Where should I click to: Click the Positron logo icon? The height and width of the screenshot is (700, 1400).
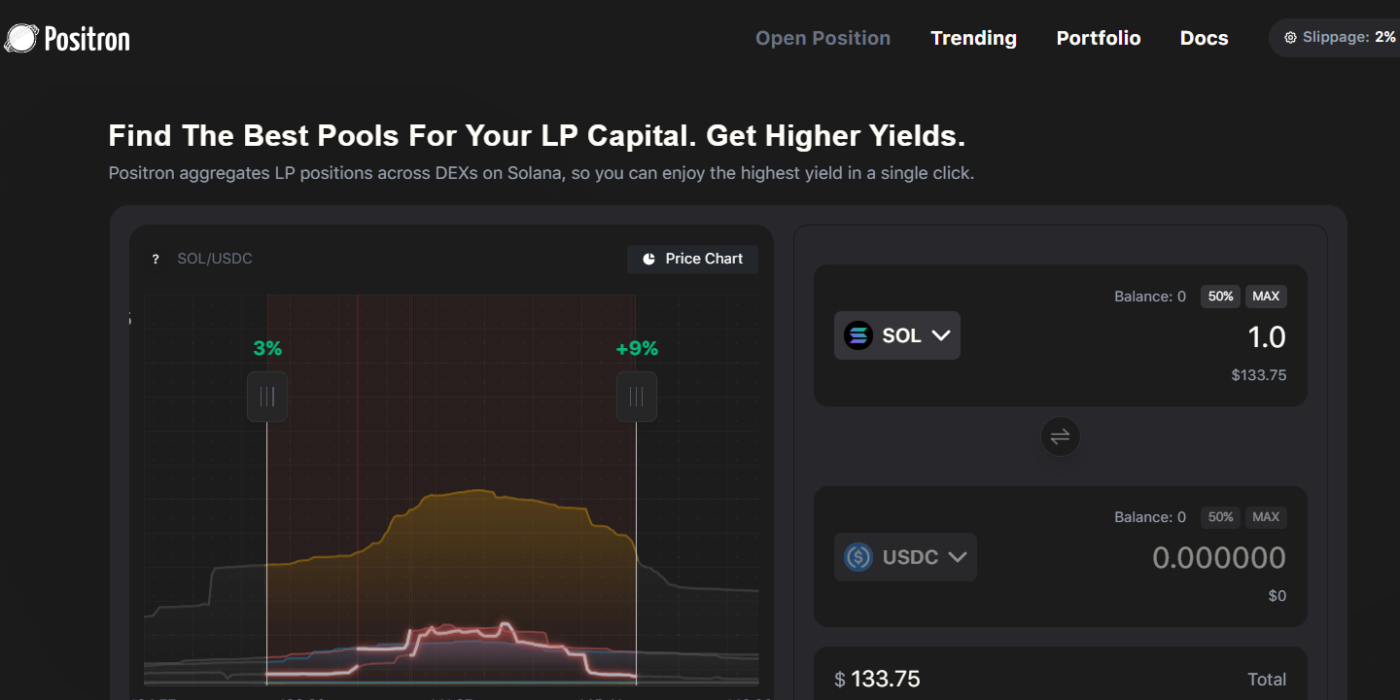click(20, 39)
